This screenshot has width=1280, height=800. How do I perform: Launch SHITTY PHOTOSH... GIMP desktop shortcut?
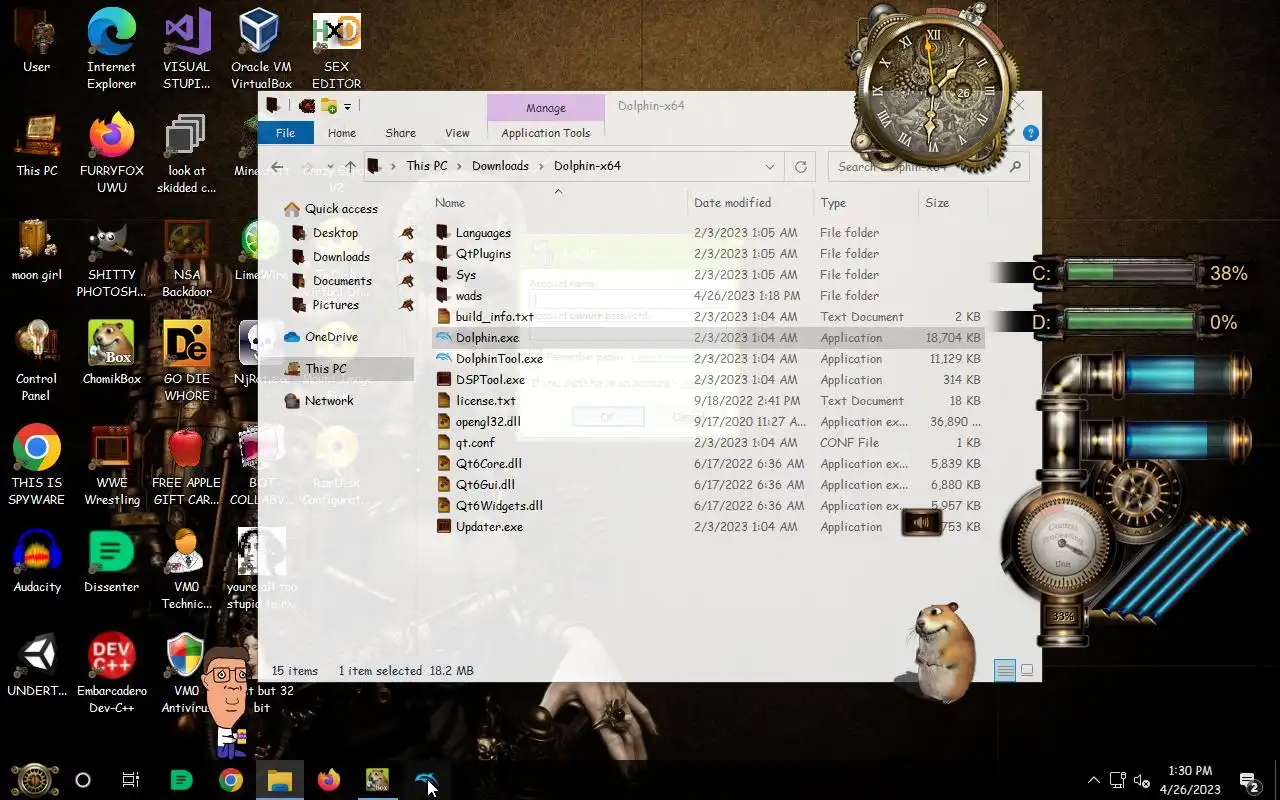111,258
